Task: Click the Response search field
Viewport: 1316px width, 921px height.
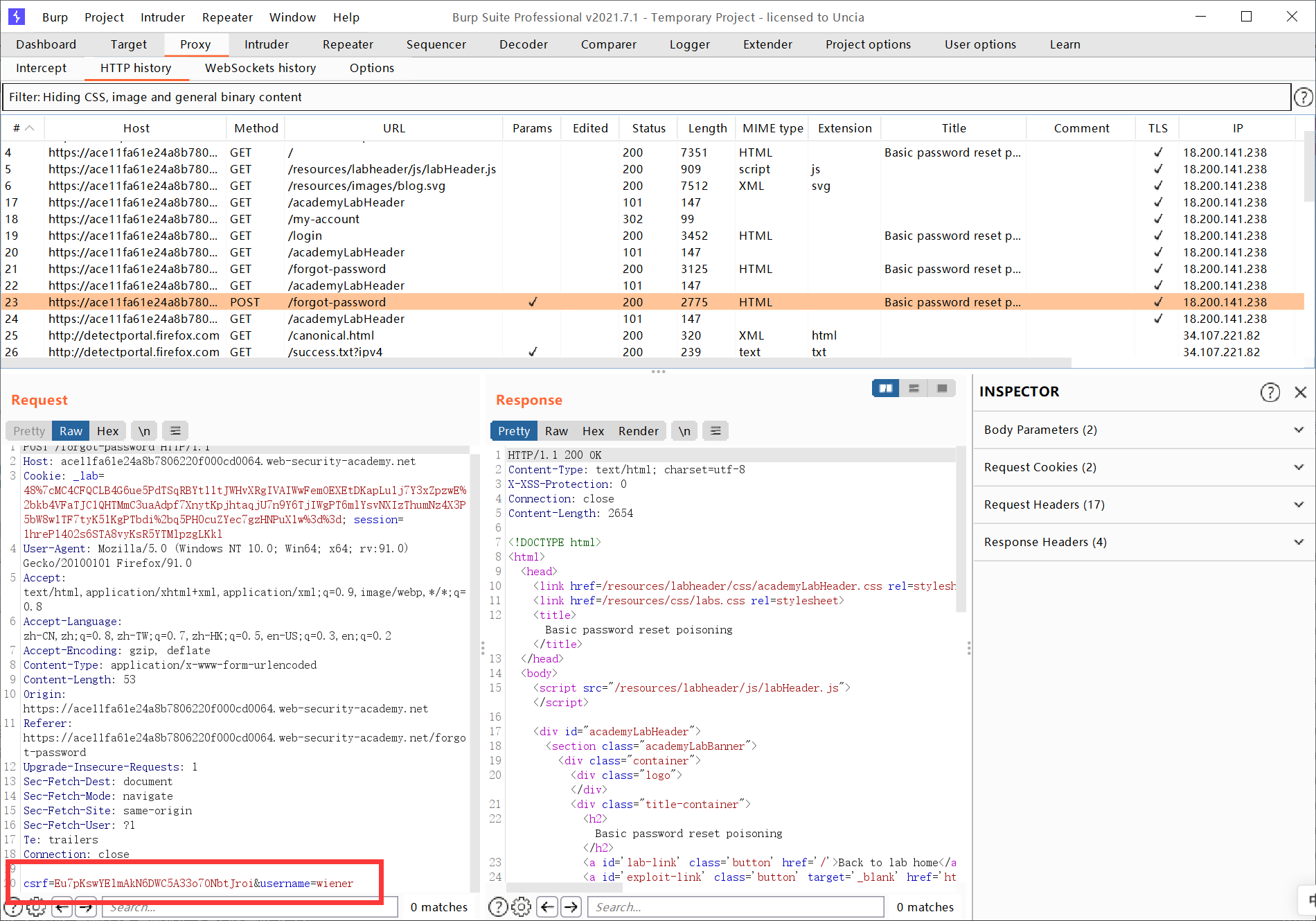Action: tap(736, 907)
